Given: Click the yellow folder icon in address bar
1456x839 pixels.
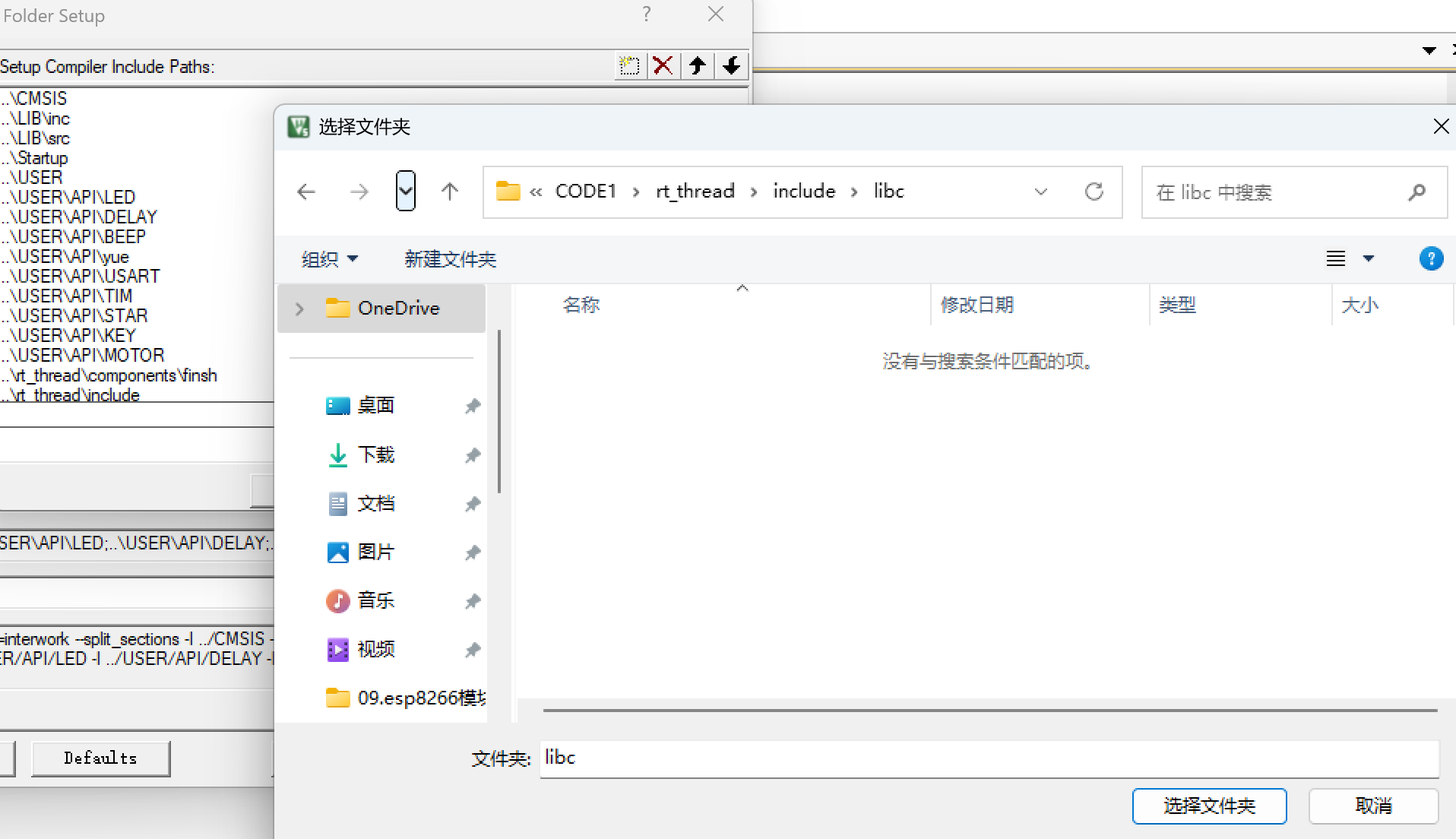Looking at the screenshot, I should (x=508, y=191).
